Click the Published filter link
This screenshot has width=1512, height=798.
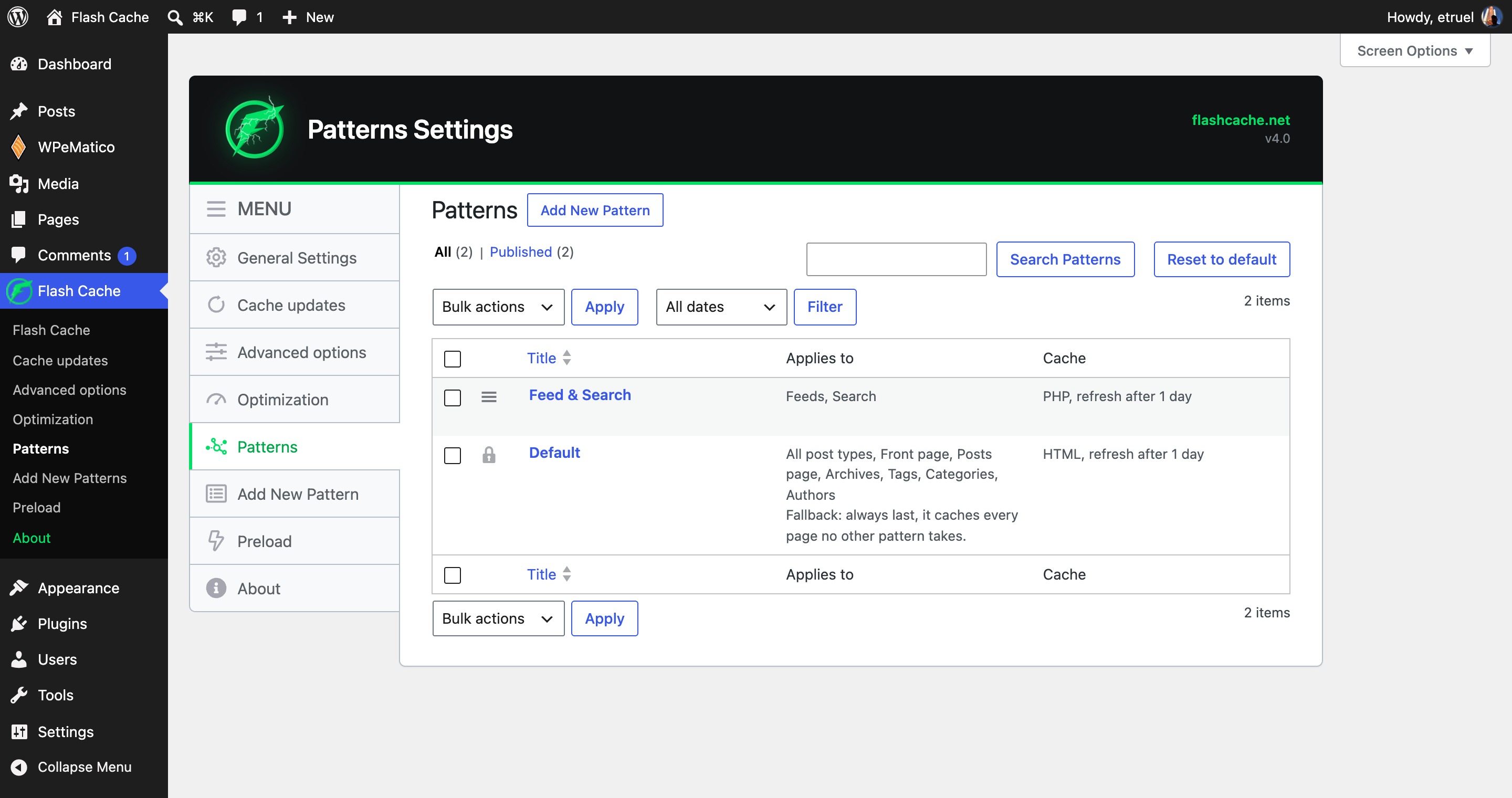pyautogui.click(x=521, y=251)
